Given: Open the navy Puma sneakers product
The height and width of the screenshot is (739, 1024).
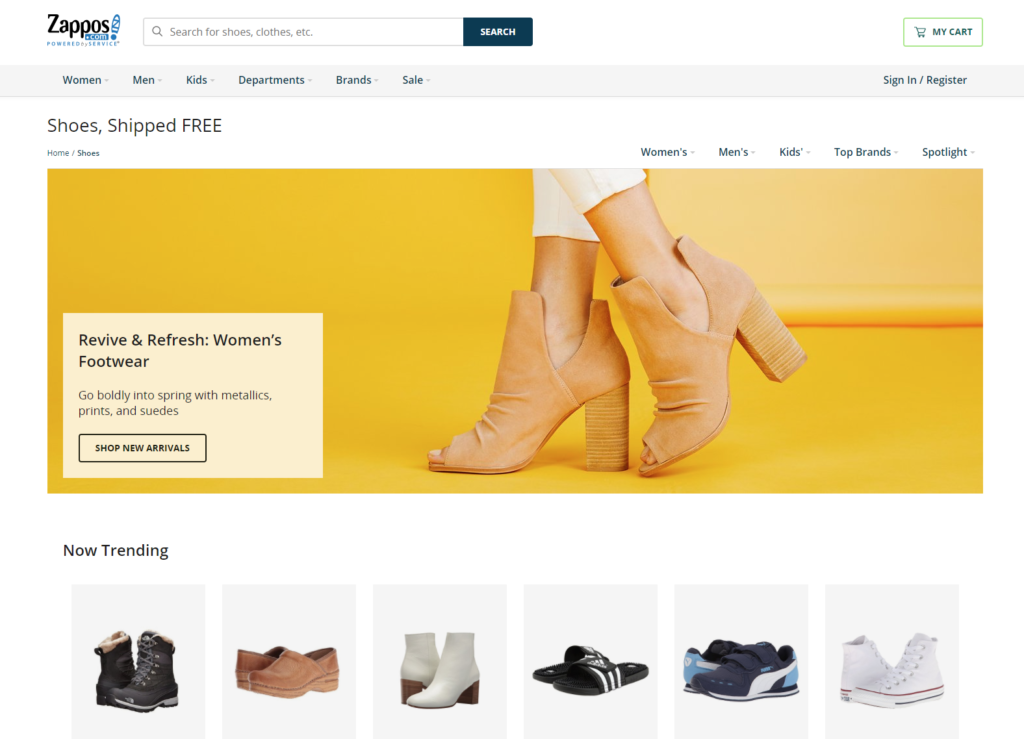Looking at the screenshot, I should coord(741,662).
